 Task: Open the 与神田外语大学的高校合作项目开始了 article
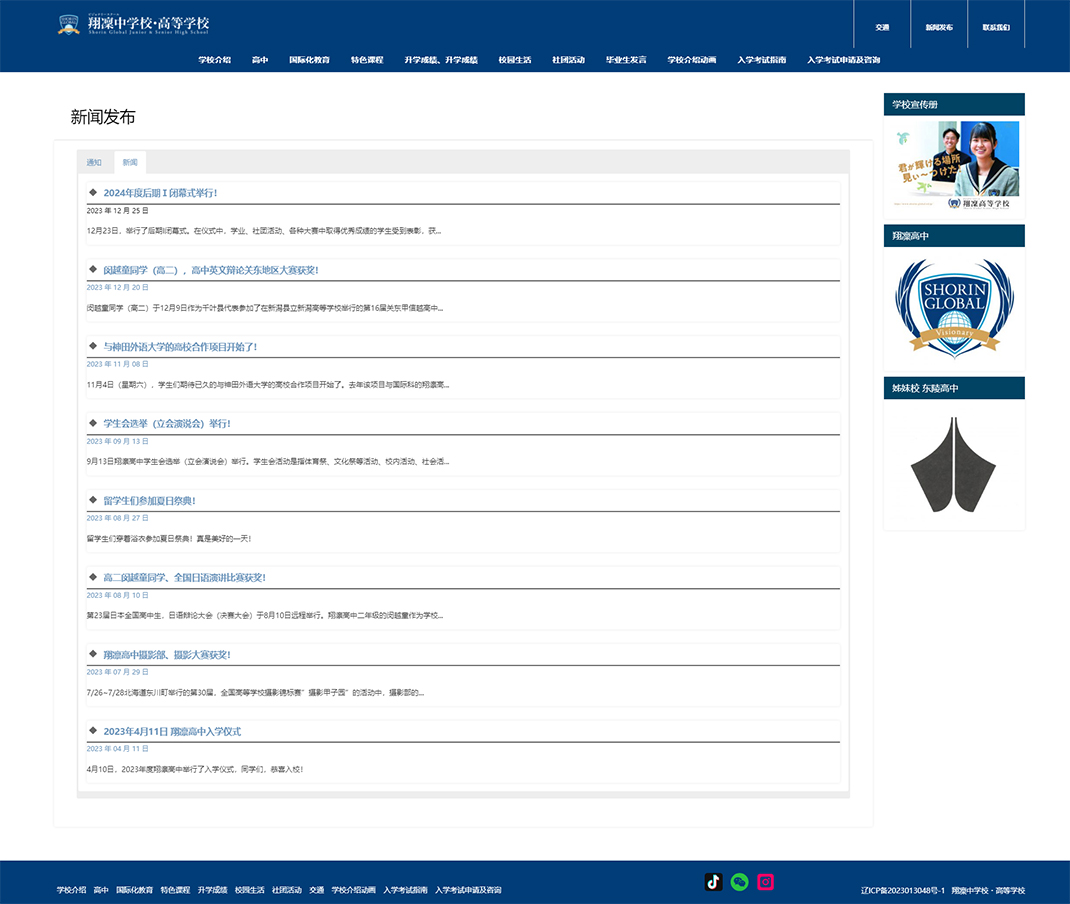(180, 347)
